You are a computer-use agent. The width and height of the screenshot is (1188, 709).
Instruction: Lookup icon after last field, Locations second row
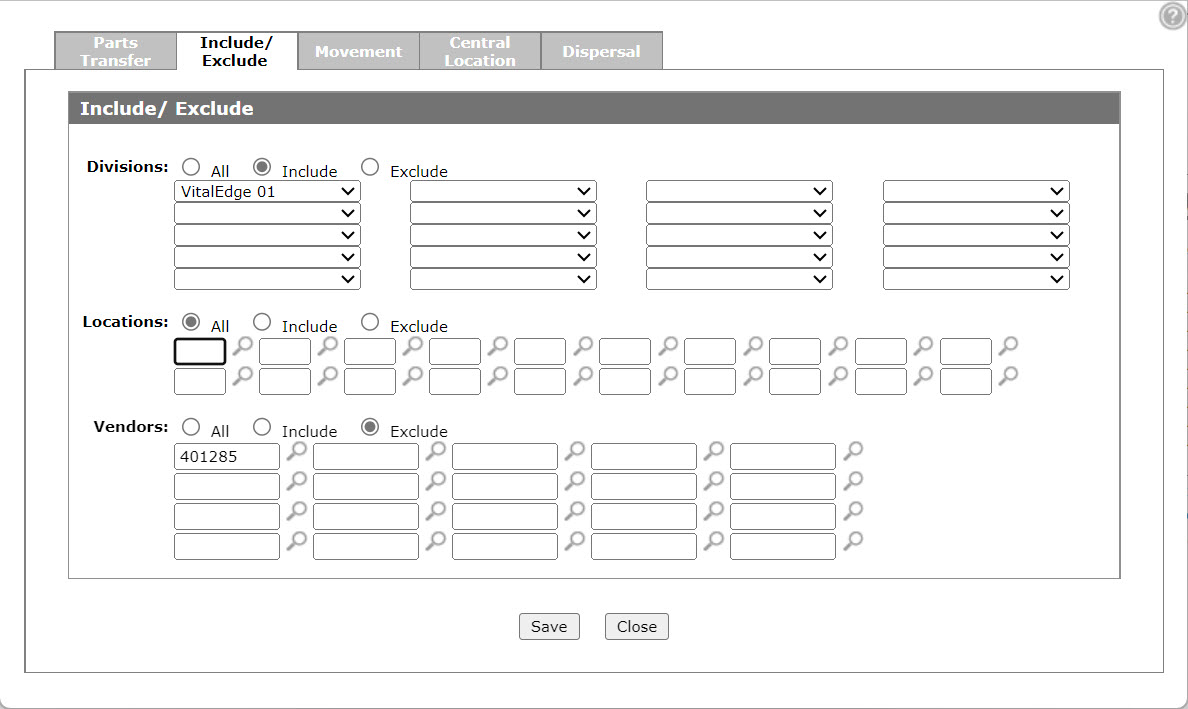point(1008,376)
